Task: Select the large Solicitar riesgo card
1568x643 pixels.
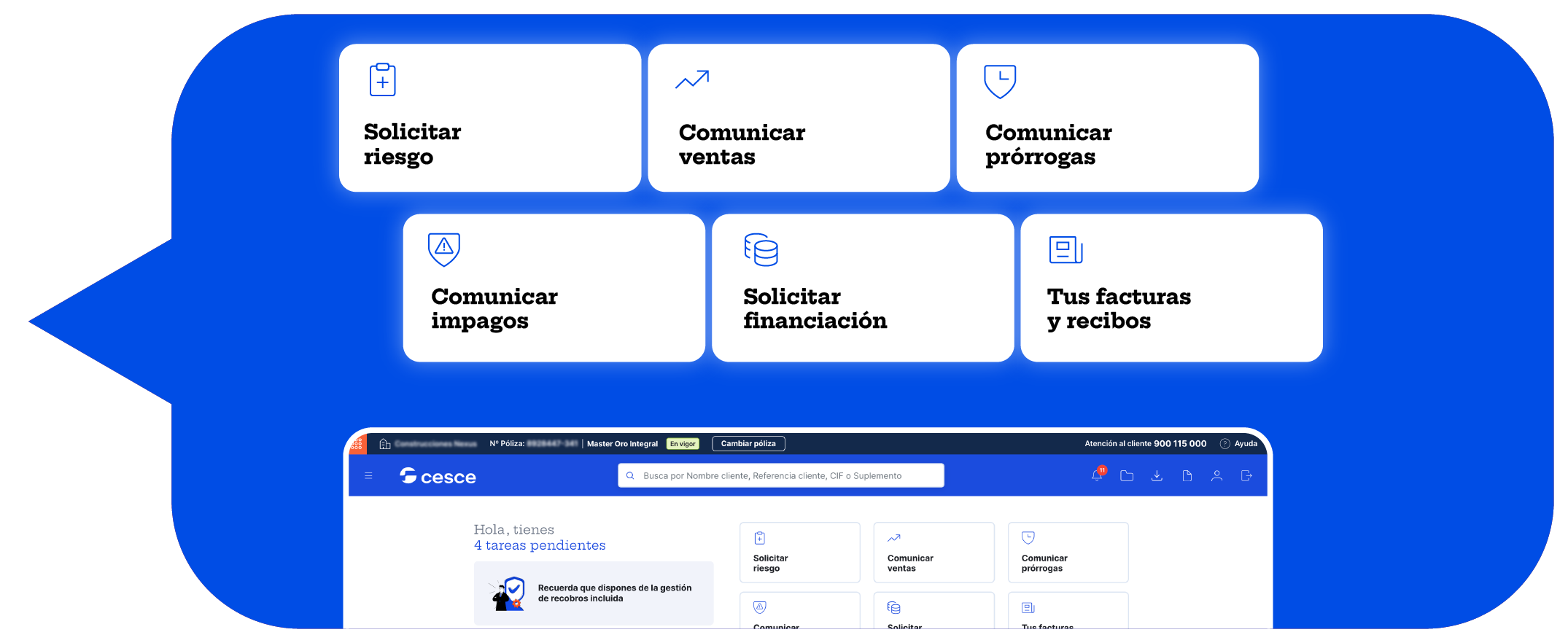Action: click(489, 118)
